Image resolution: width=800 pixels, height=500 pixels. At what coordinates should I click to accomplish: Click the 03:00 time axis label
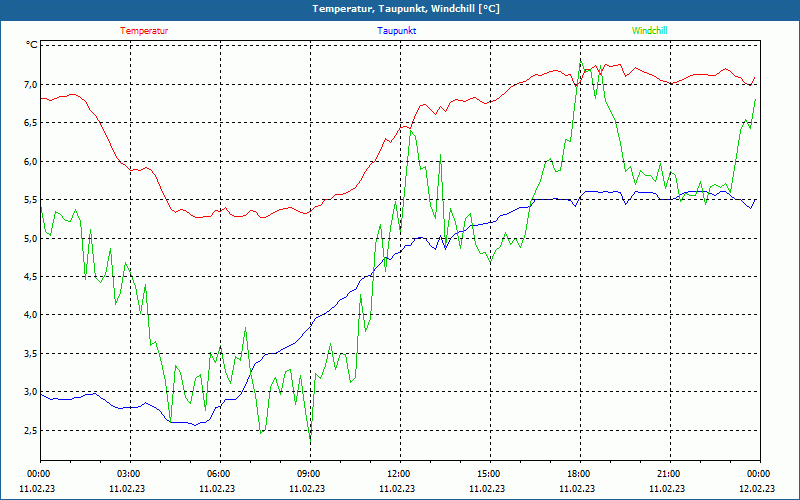130,474
